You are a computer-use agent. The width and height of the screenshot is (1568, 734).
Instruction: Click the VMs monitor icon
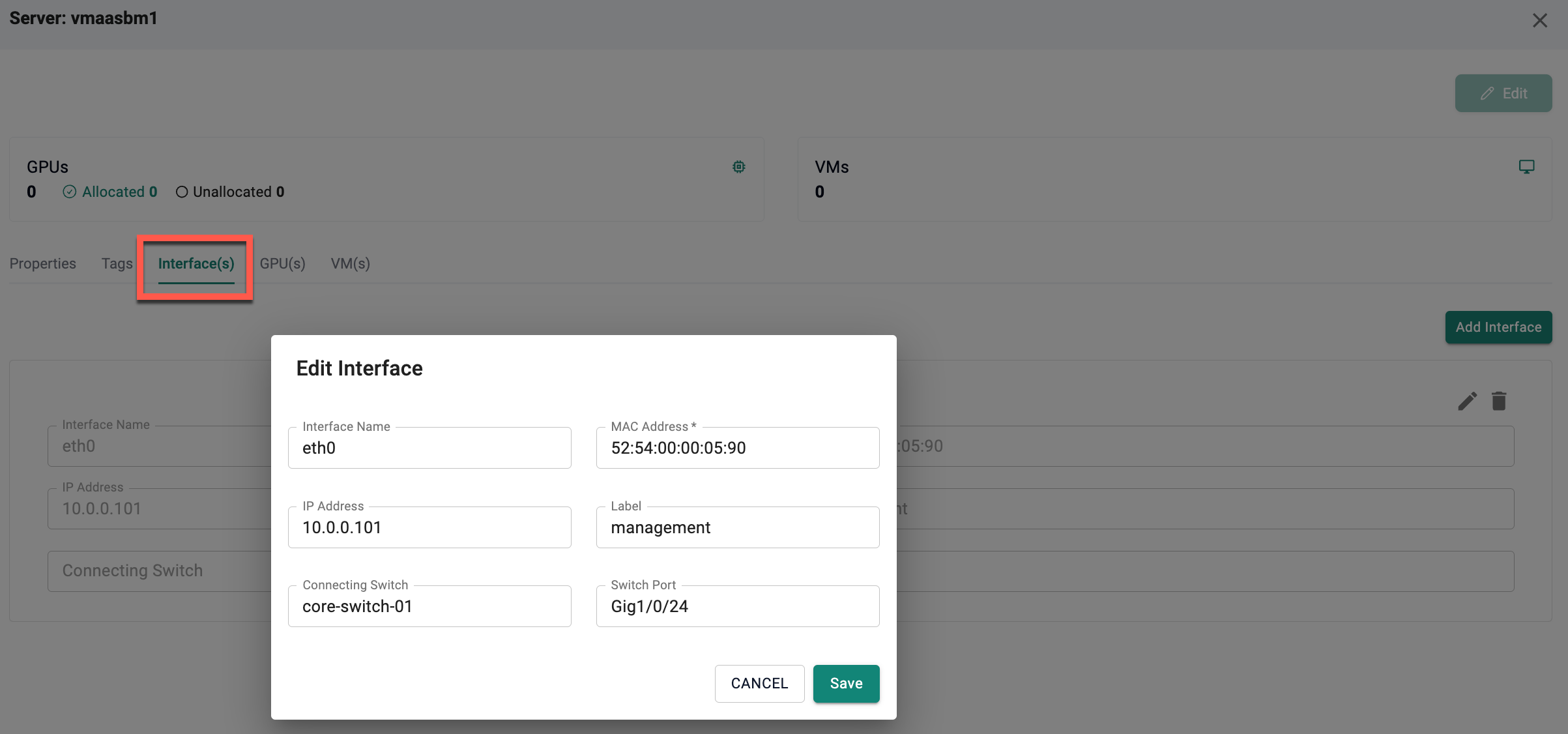pyautogui.click(x=1526, y=167)
